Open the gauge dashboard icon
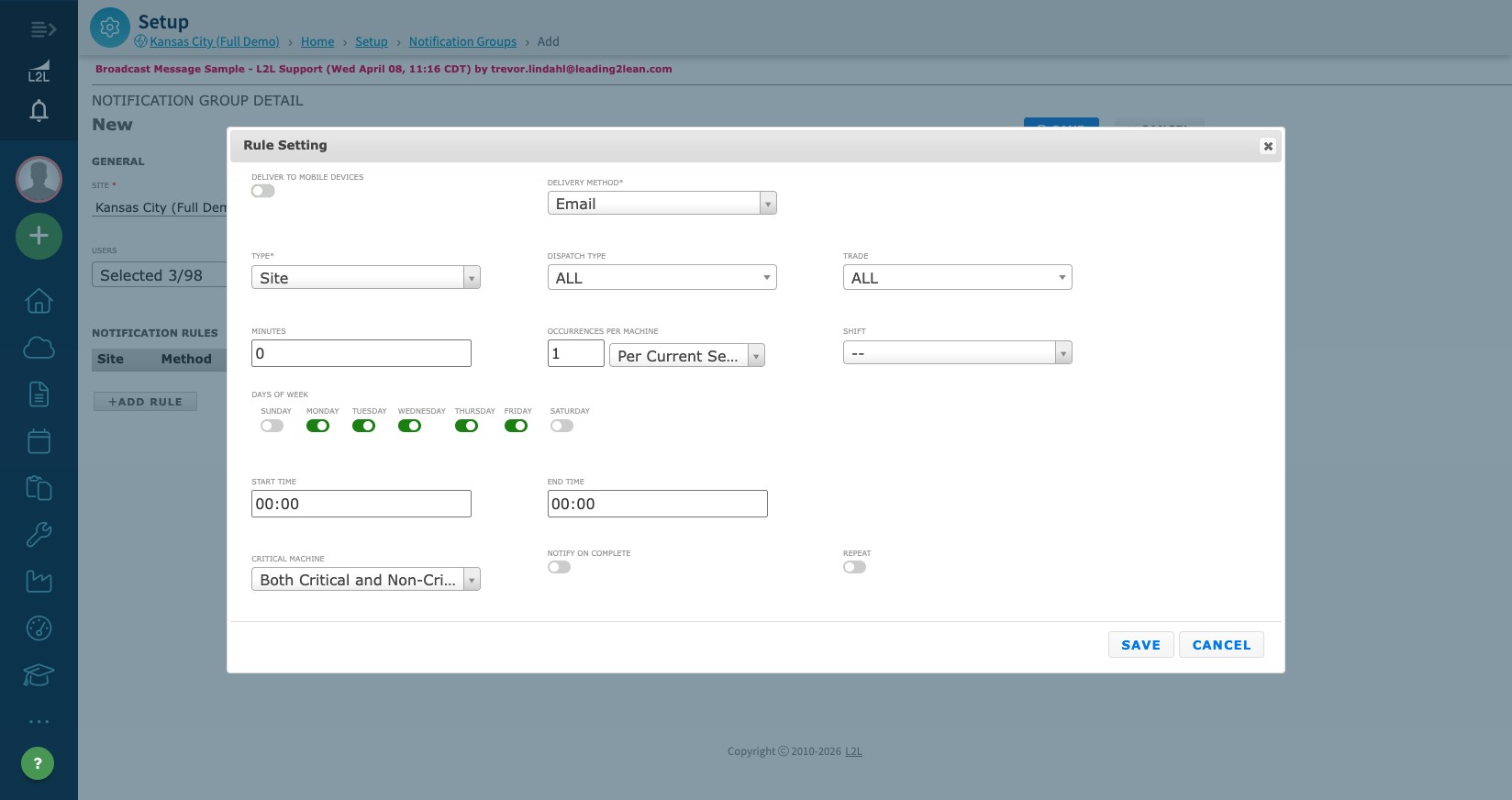This screenshot has height=800, width=1512. click(x=39, y=628)
